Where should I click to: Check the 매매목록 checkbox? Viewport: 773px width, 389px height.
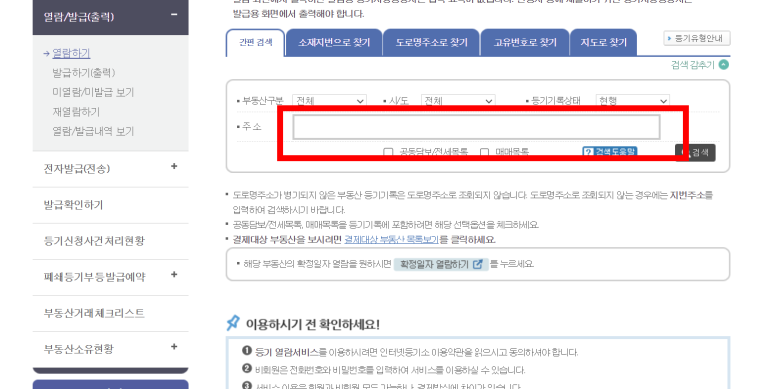pyautogui.click(x=485, y=152)
